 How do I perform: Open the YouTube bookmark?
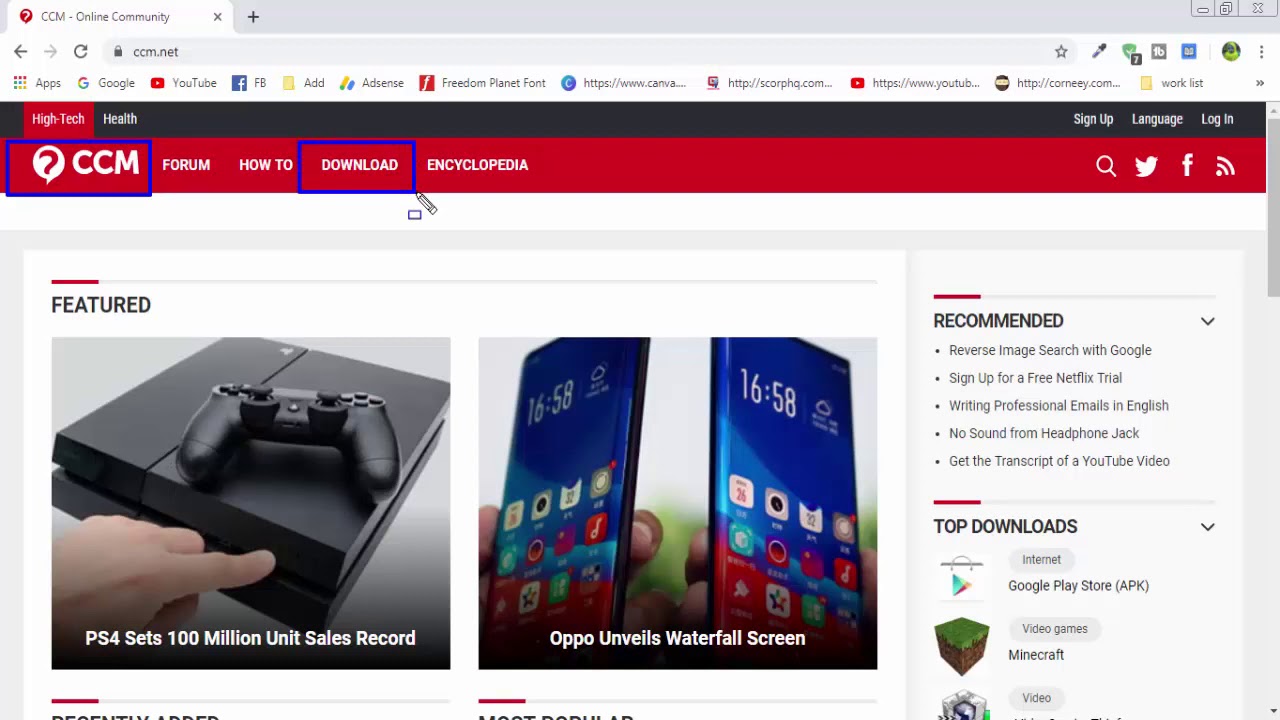point(183,83)
